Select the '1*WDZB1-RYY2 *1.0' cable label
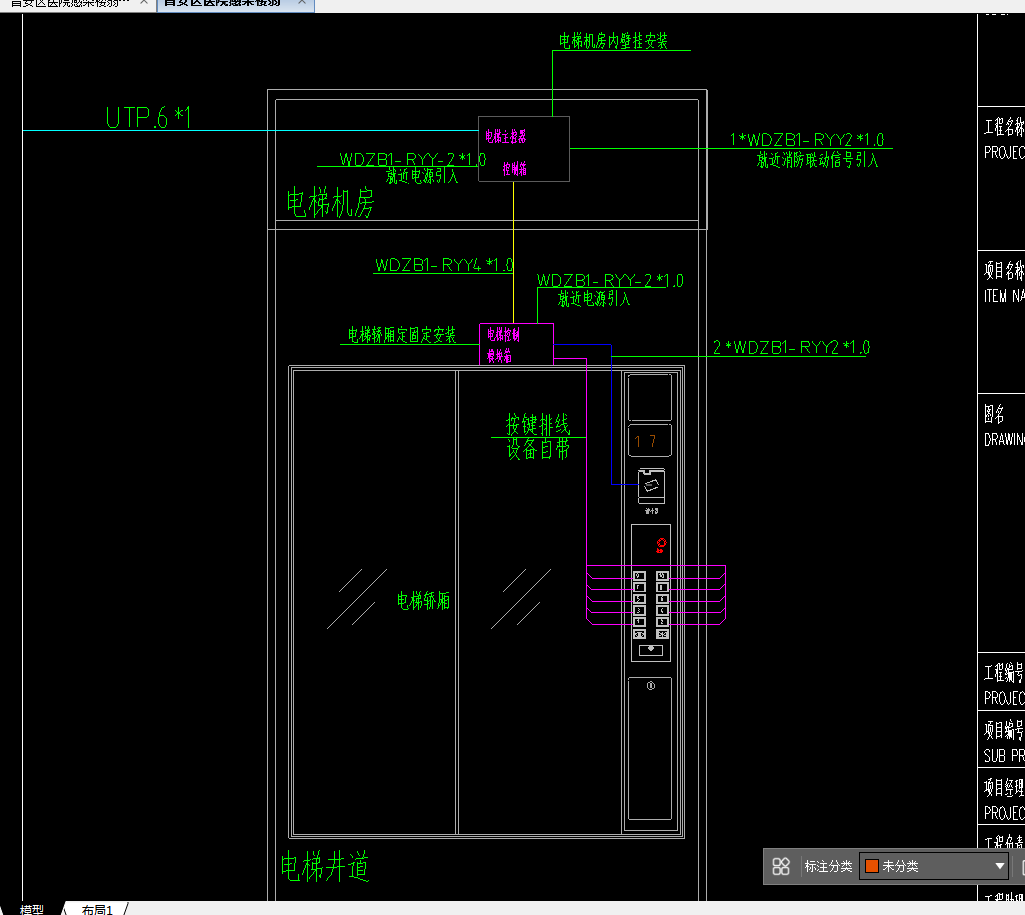This screenshot has height=915, width=1025. pos(807,140)
